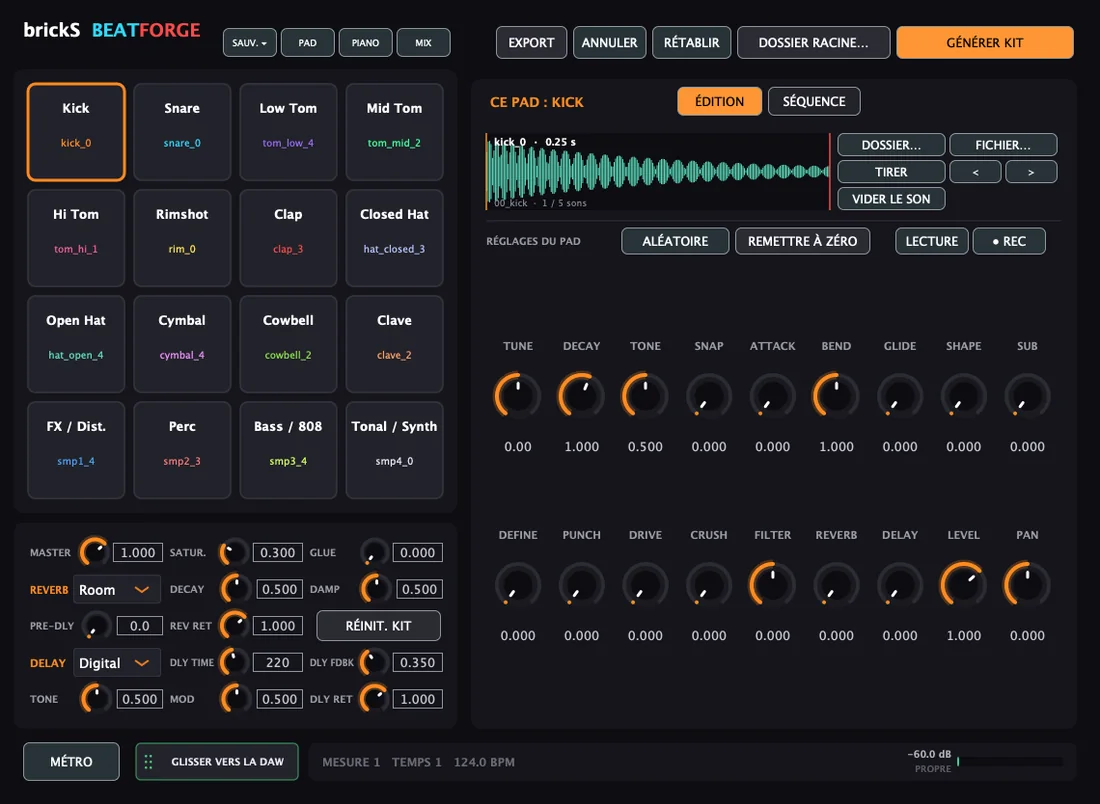Click the LEVEL knob
Screen dimensions: 1100x804
963,584
